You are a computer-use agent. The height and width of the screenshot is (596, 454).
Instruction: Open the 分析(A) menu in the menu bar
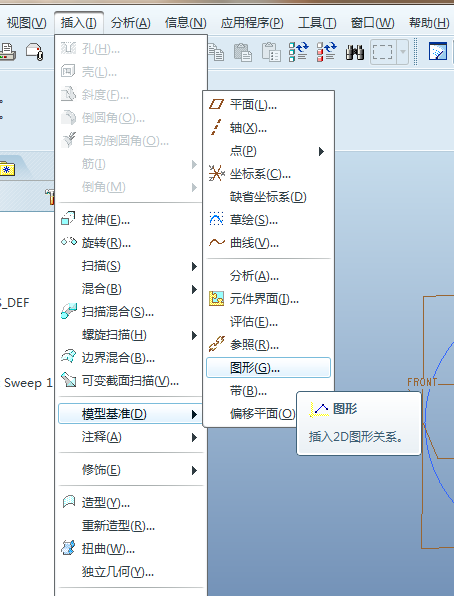(x=130, y=23)
